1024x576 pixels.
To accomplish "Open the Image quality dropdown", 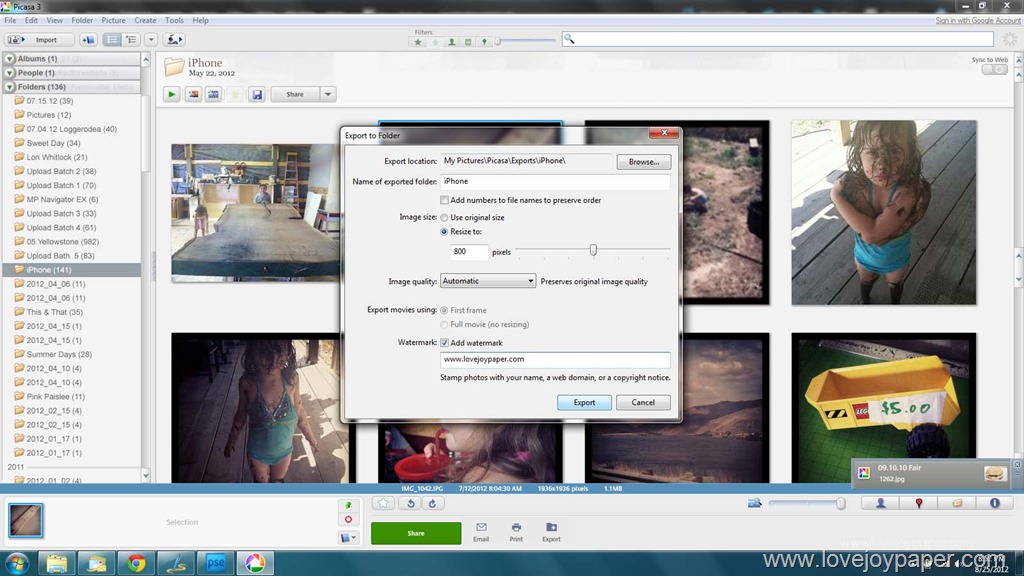I will [488, 281].
